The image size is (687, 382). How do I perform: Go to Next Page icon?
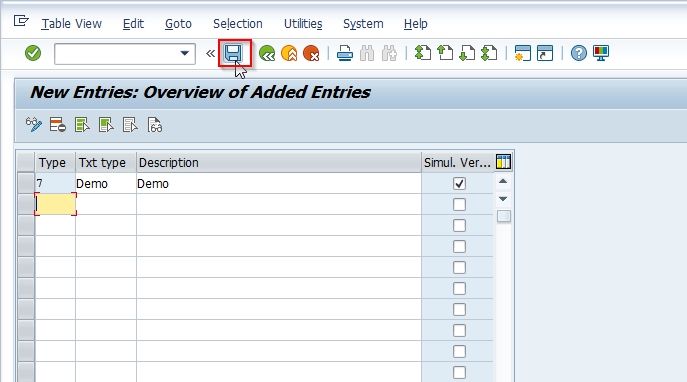(x=467, y=53)
